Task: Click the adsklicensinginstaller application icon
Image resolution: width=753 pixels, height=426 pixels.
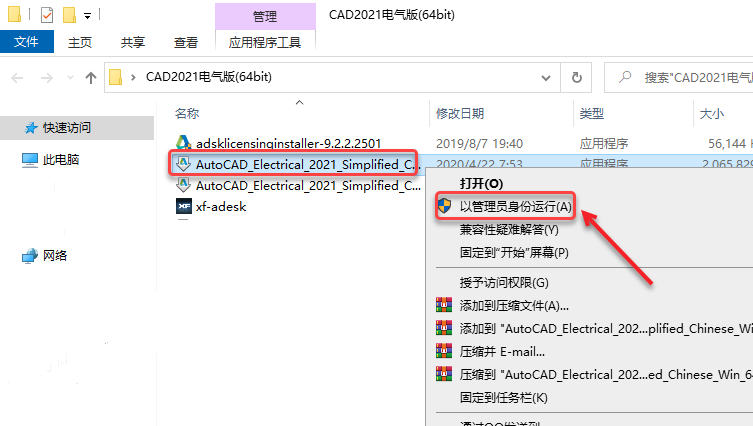Action: tap(183, 143)
